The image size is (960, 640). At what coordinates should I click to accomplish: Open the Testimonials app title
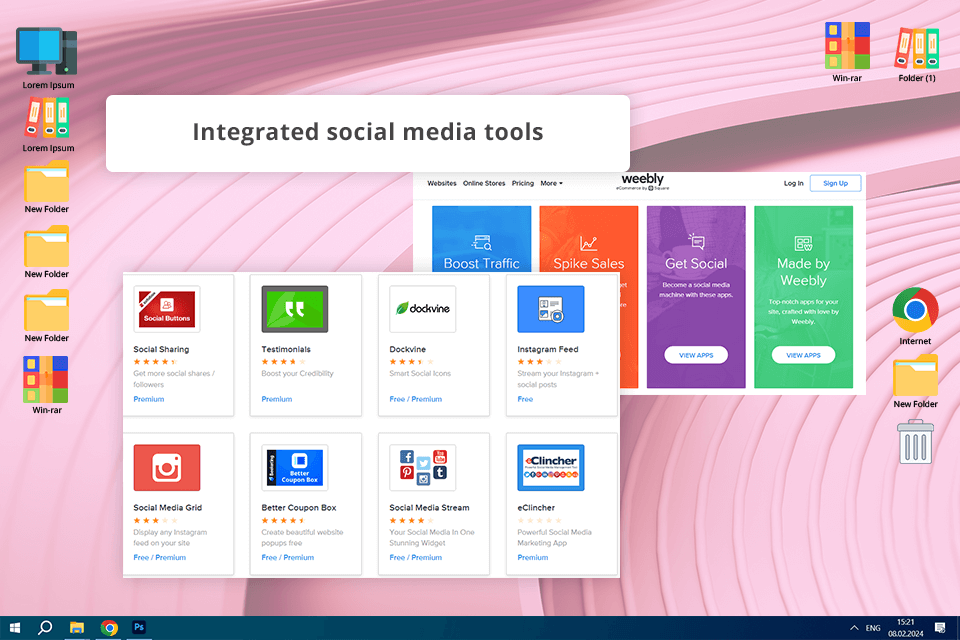coord(286,349)
